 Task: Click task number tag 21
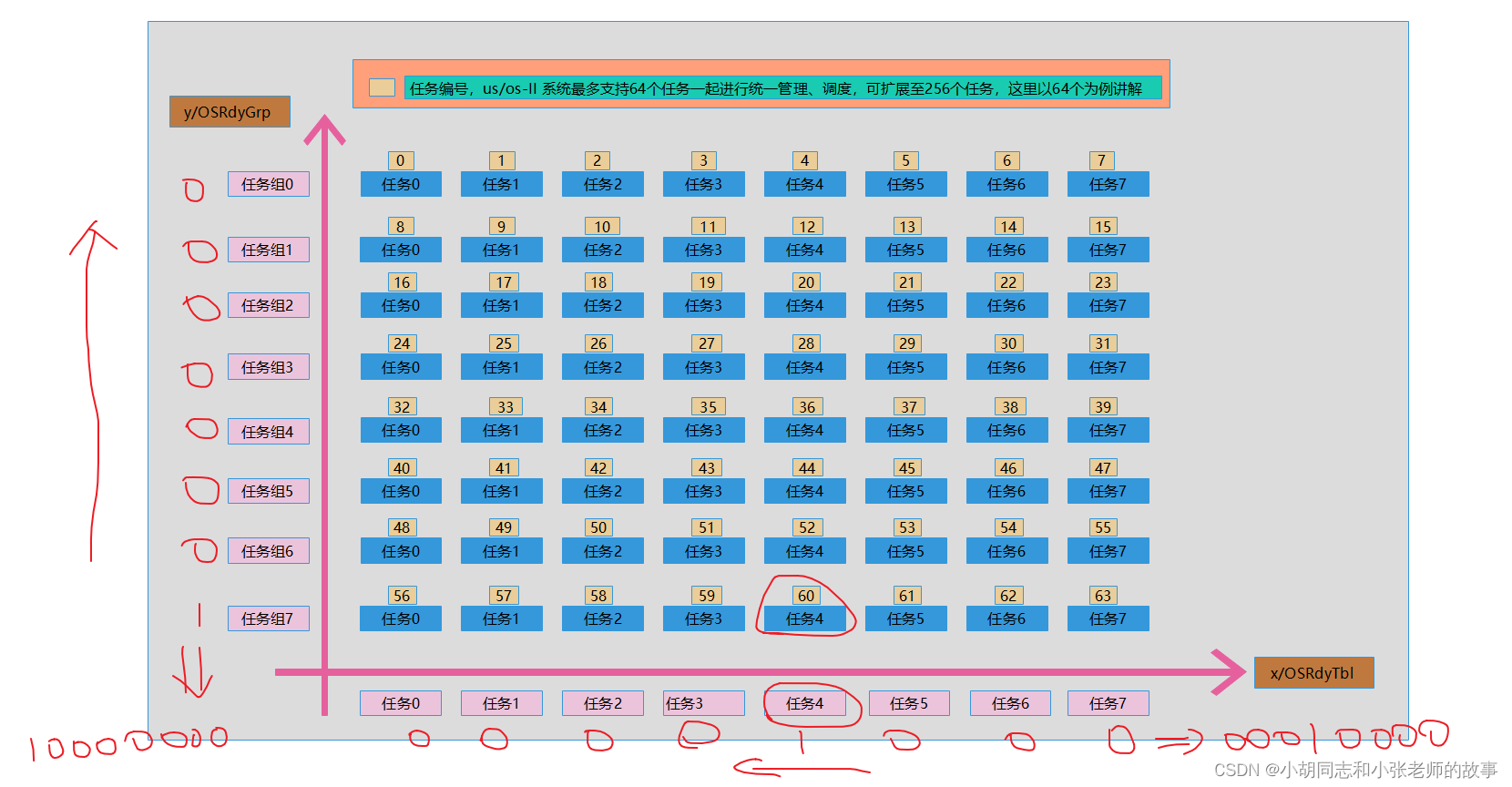pos(907,282)
